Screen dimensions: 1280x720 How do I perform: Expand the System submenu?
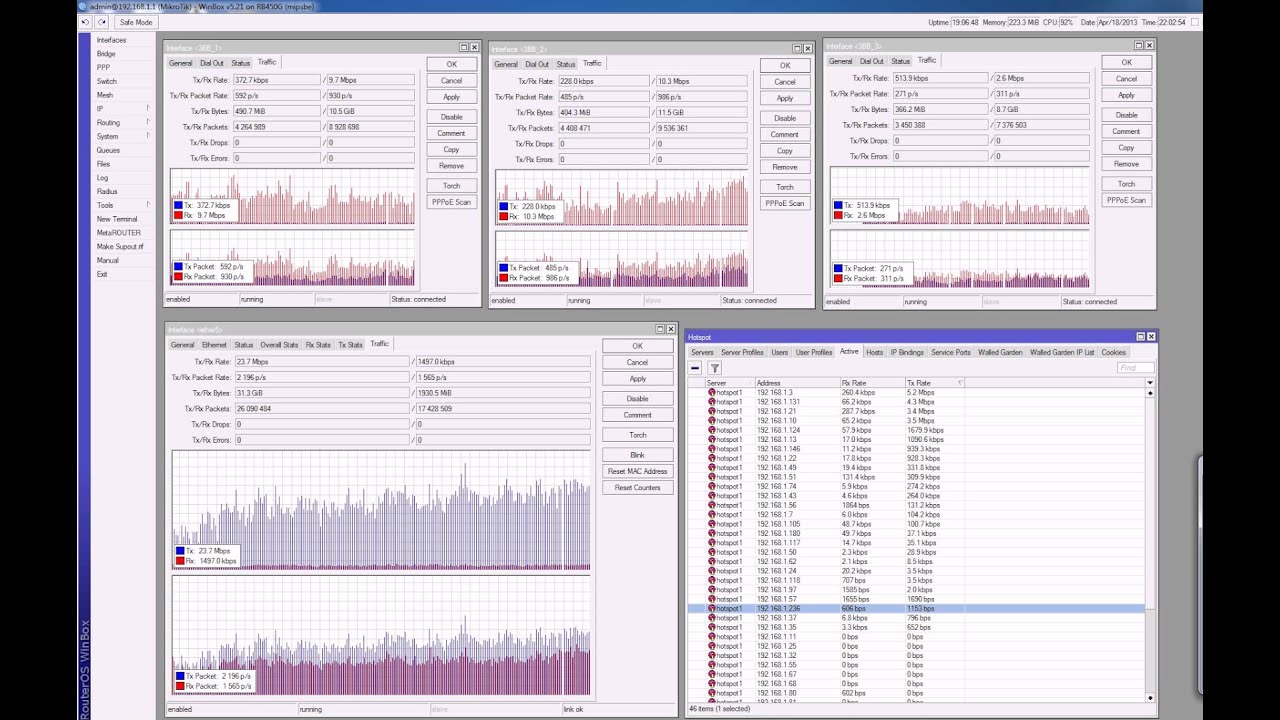[148, 136]
